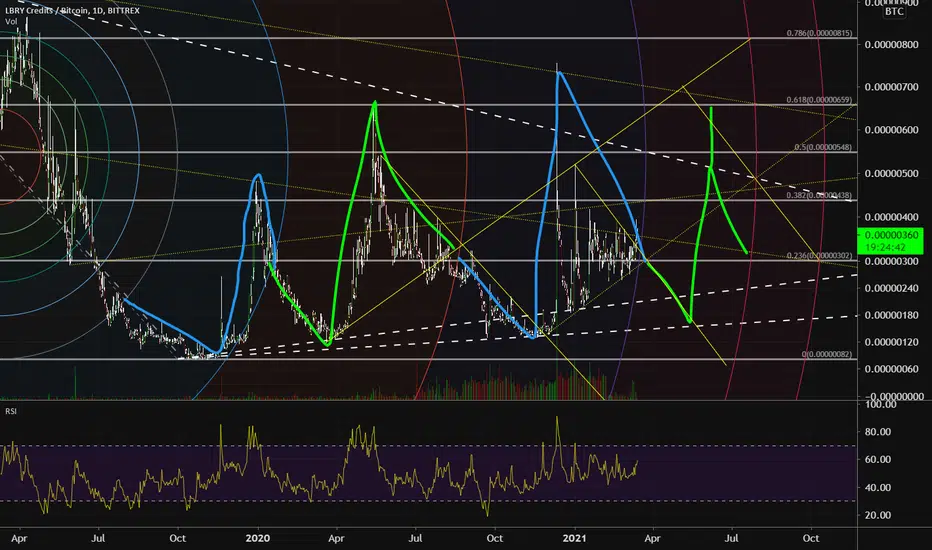This screenshot has width=932, height=550.
Task: Click the 0.00000700 price axis label
Action: (x=891, y=87)
